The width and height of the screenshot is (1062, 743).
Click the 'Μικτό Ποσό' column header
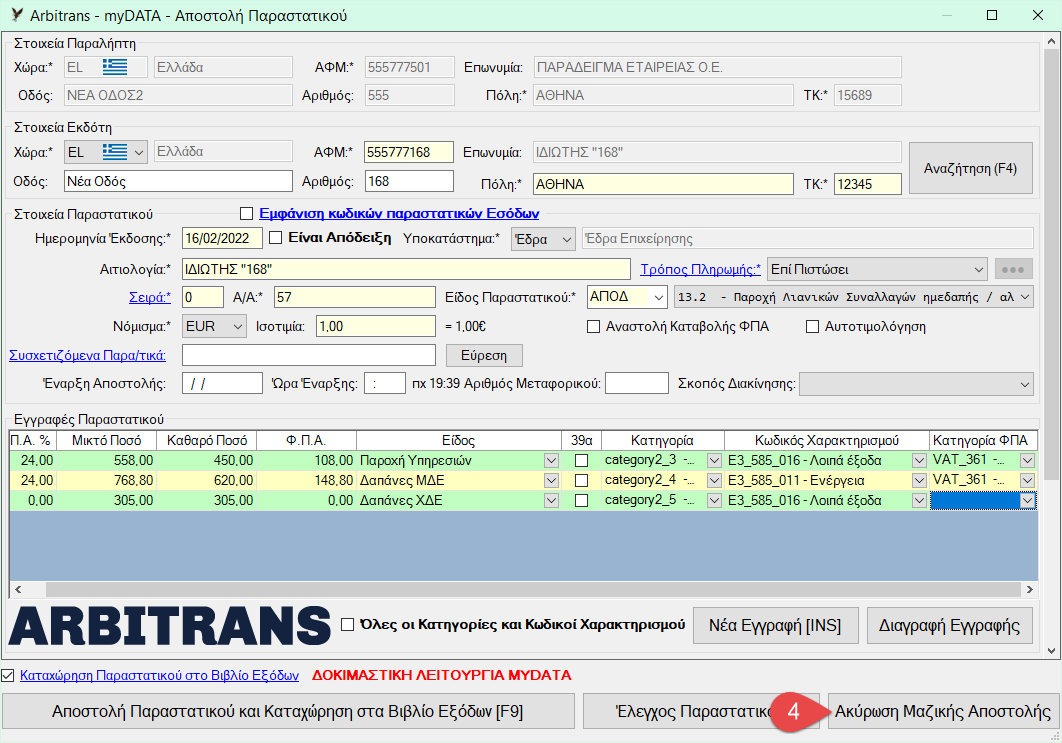pyautogui.click(x=106, y=440)
